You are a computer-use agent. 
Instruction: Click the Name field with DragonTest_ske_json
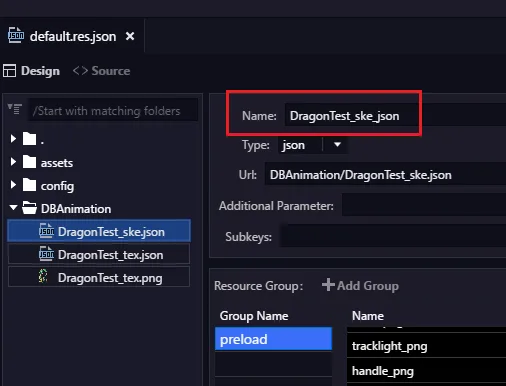click(x=395, y=116)
